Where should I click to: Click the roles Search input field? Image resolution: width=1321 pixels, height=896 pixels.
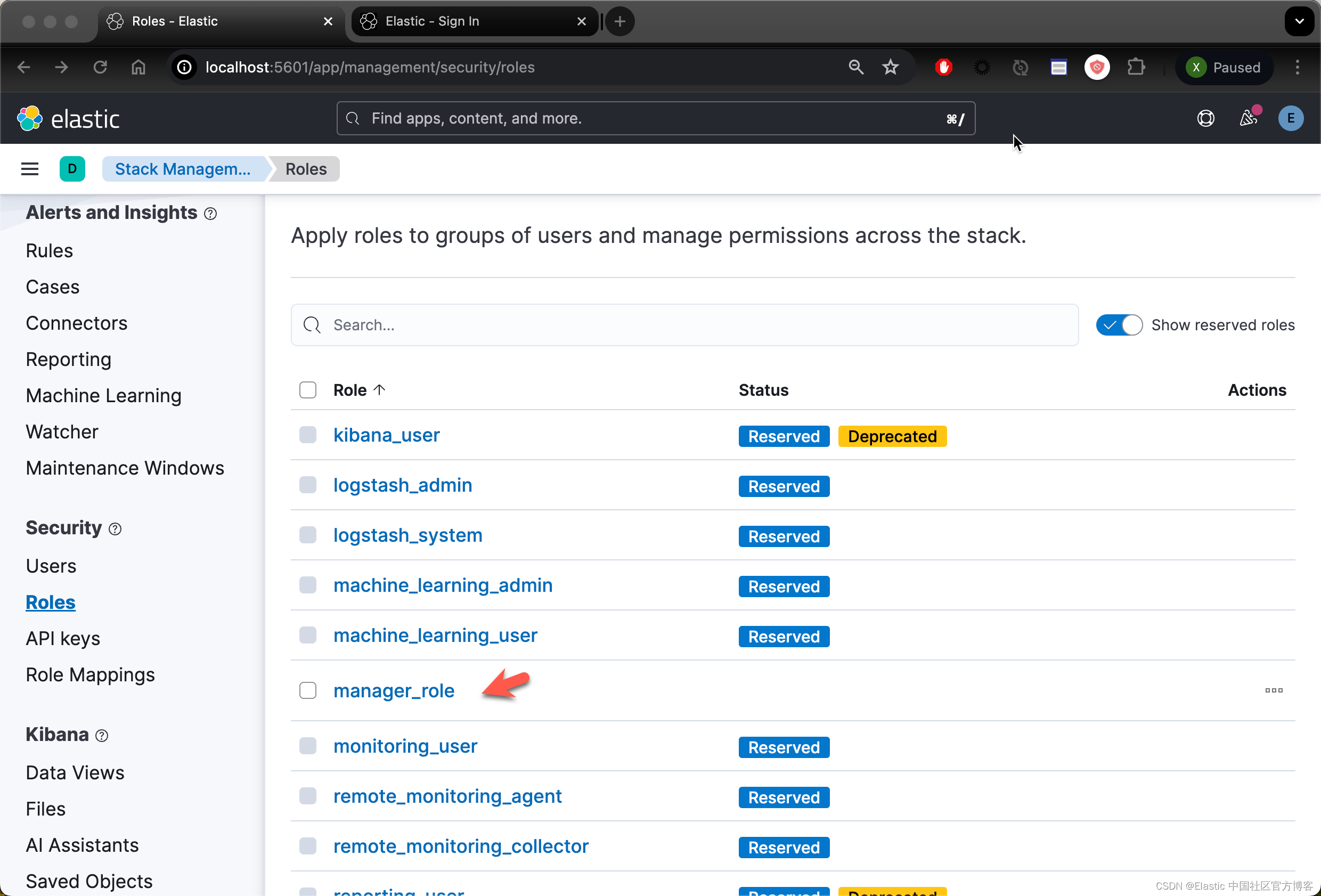coord(625,324)
